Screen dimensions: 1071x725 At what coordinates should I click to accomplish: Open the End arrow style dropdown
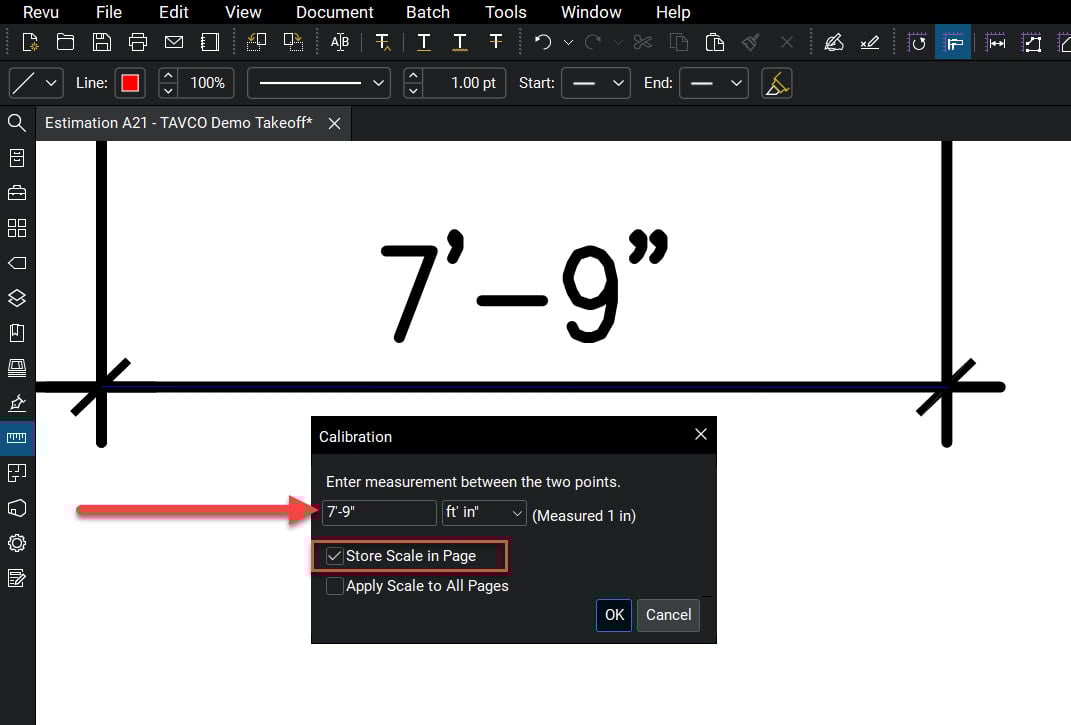pyautogui.click(x=713, y=83)
